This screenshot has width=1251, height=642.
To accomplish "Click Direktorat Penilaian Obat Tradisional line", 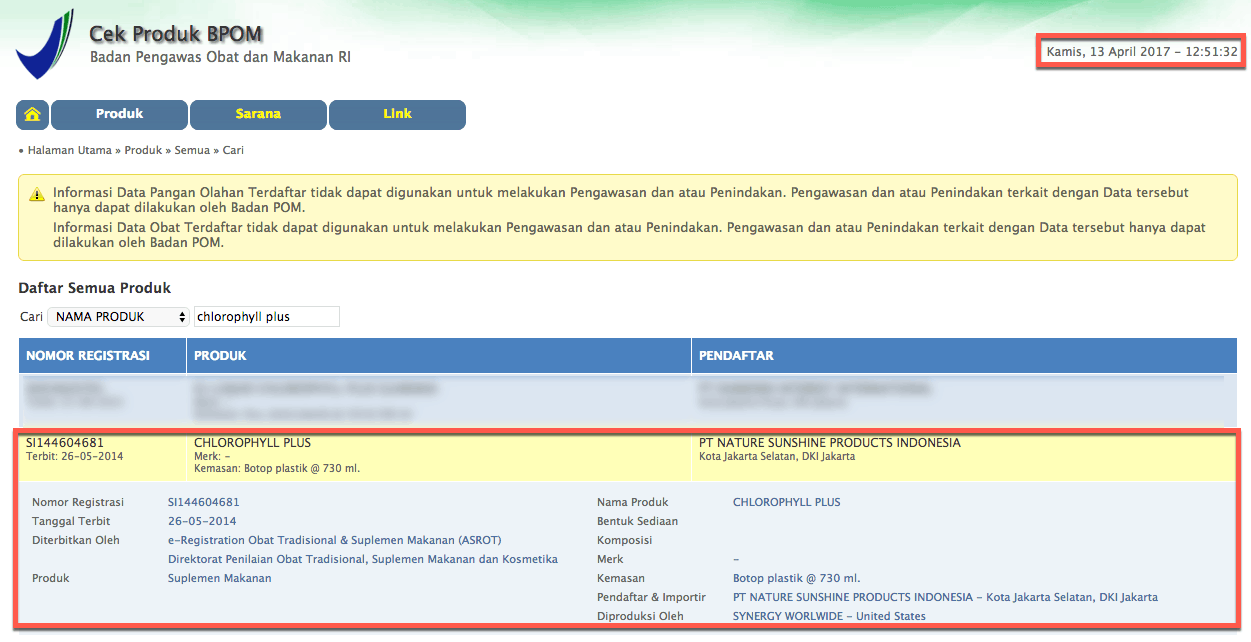I will (x=363, y=559).
